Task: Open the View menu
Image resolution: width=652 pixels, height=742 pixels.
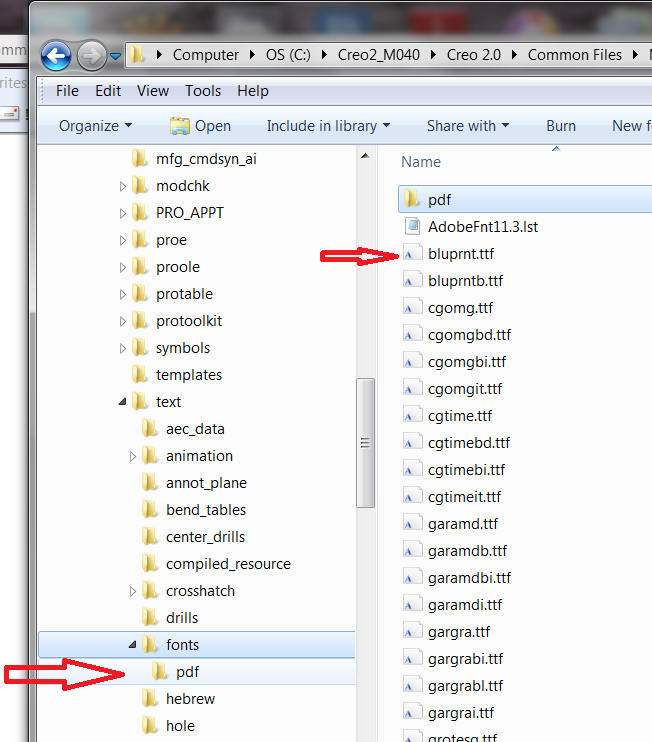Action: point(153,91)
